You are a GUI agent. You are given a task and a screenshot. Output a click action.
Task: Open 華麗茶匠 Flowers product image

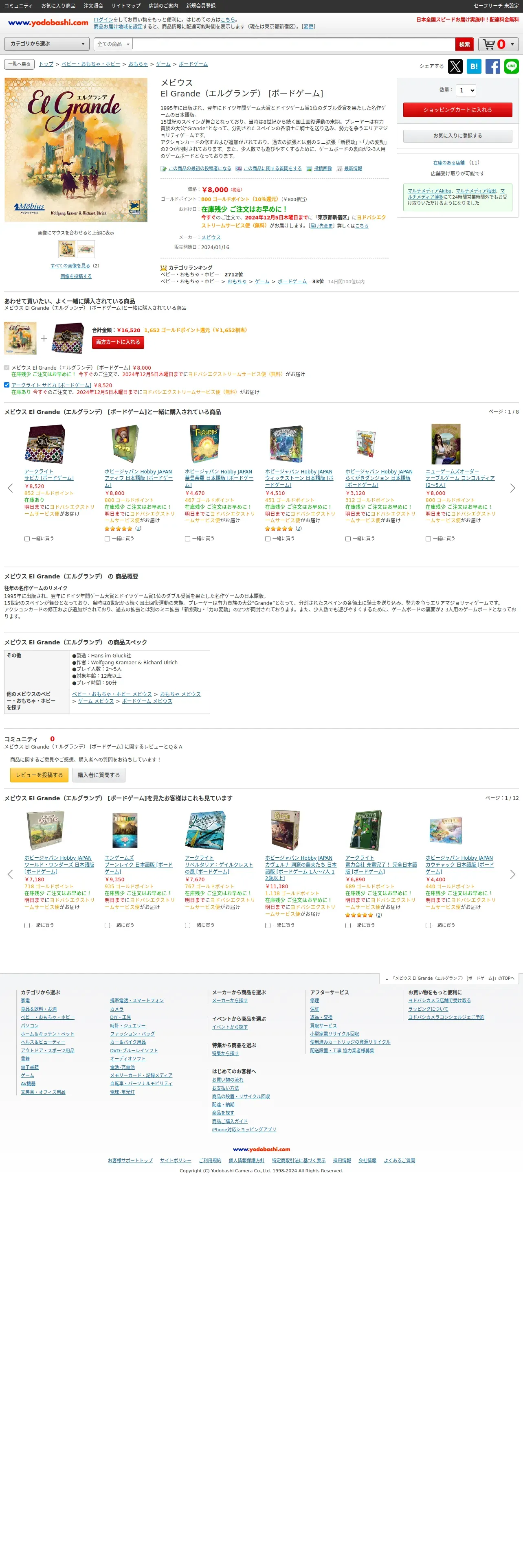tap(205, 445)
